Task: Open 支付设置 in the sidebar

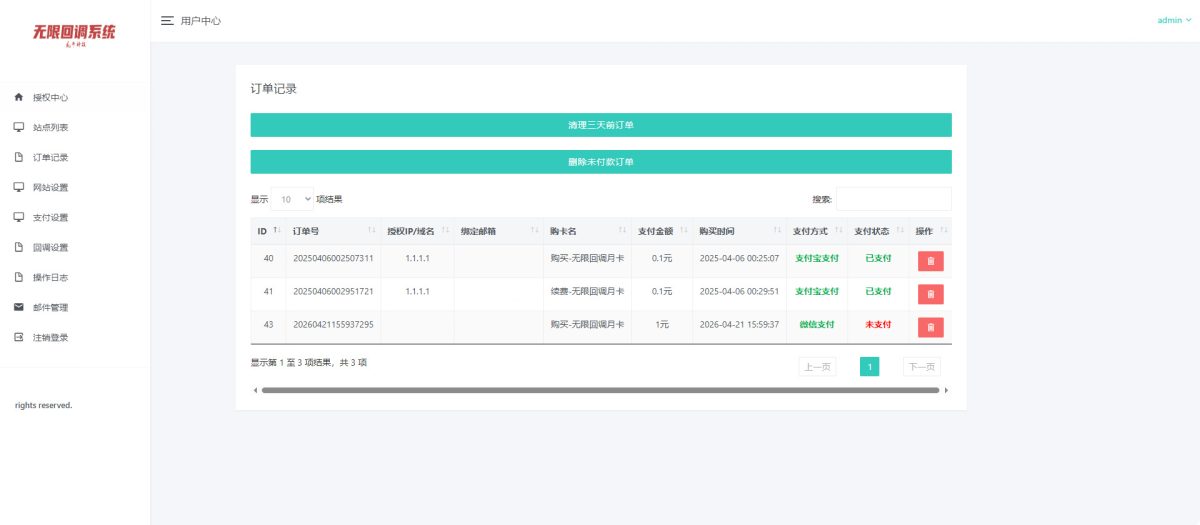Action: tap(50, 217)
